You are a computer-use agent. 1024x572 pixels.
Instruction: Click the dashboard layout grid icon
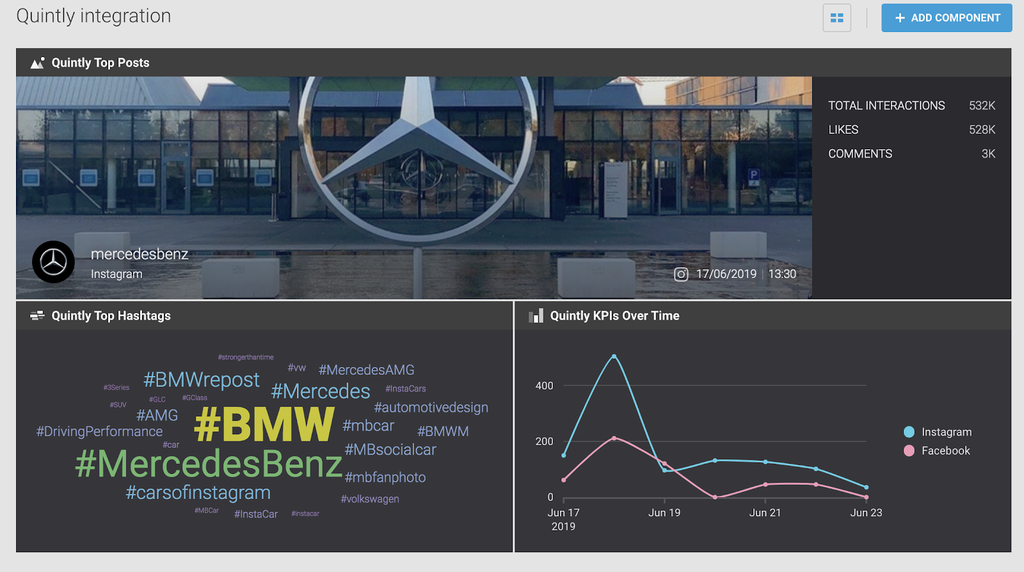click(x=836, y=18)
